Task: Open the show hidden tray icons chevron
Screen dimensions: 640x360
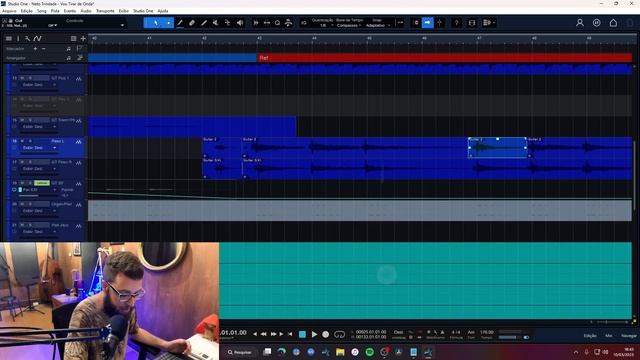Action: 576,352
